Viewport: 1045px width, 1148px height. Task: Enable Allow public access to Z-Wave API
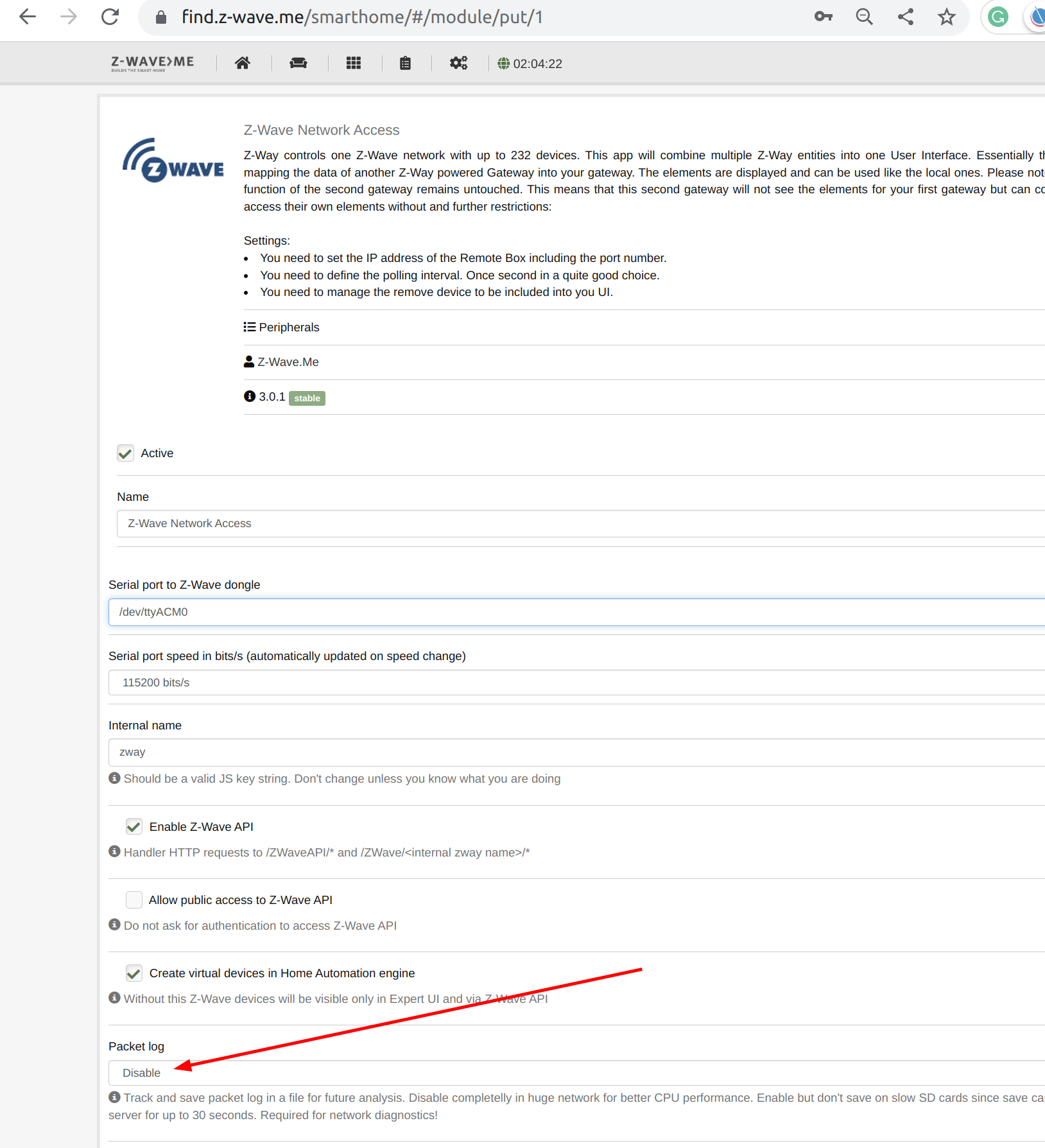tap(134, 900)
